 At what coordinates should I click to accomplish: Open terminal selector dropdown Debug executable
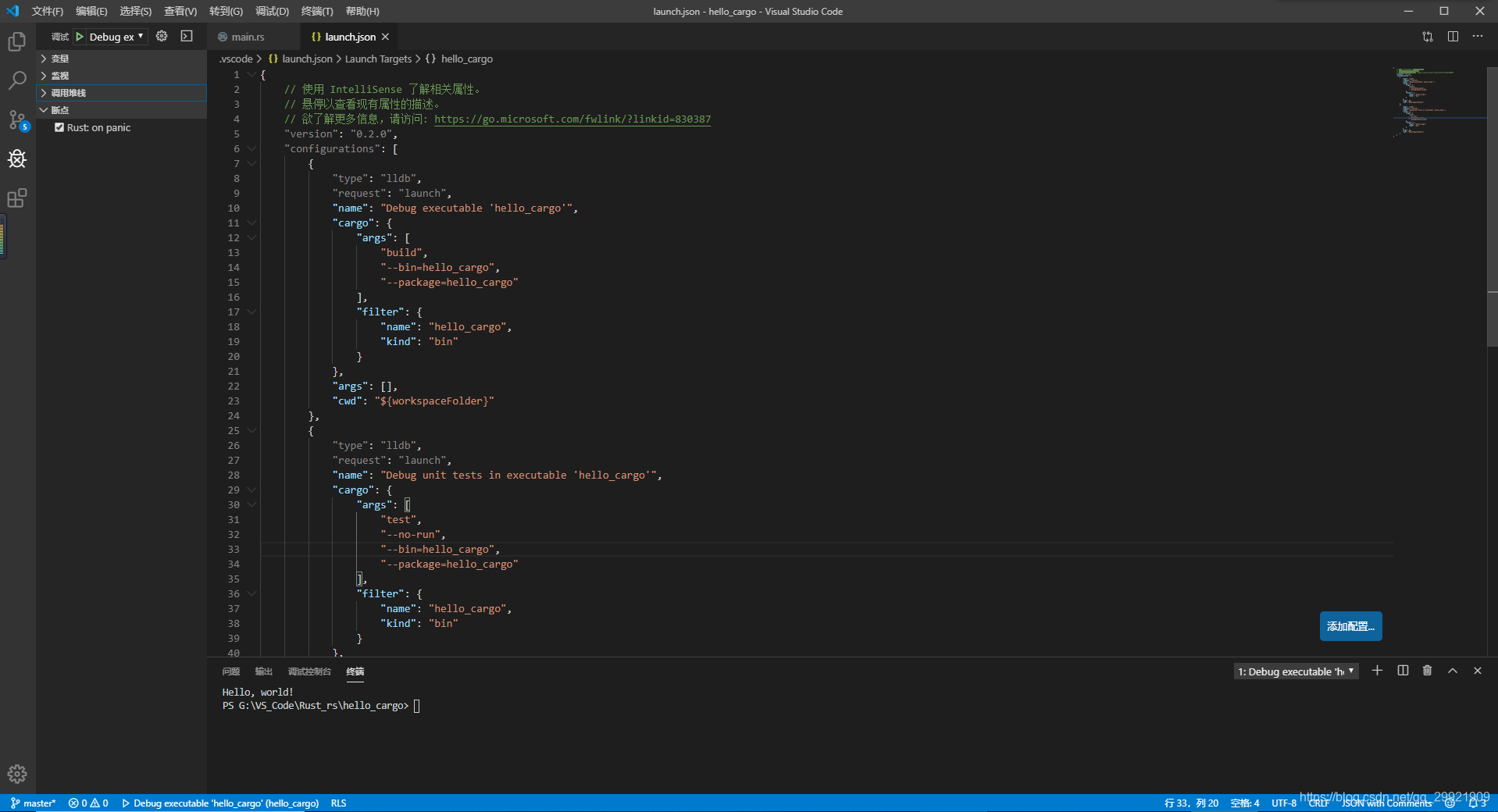click(1296, 671)
